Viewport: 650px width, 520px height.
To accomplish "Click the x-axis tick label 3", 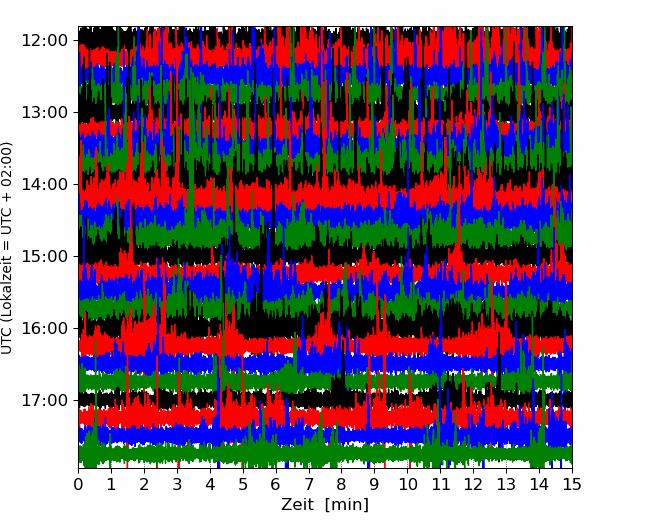I will 177,484.
